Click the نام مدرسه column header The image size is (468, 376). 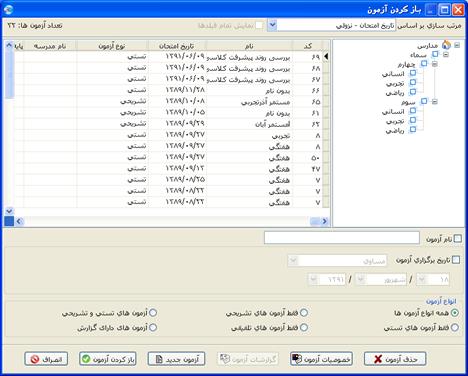click(50, 46)
